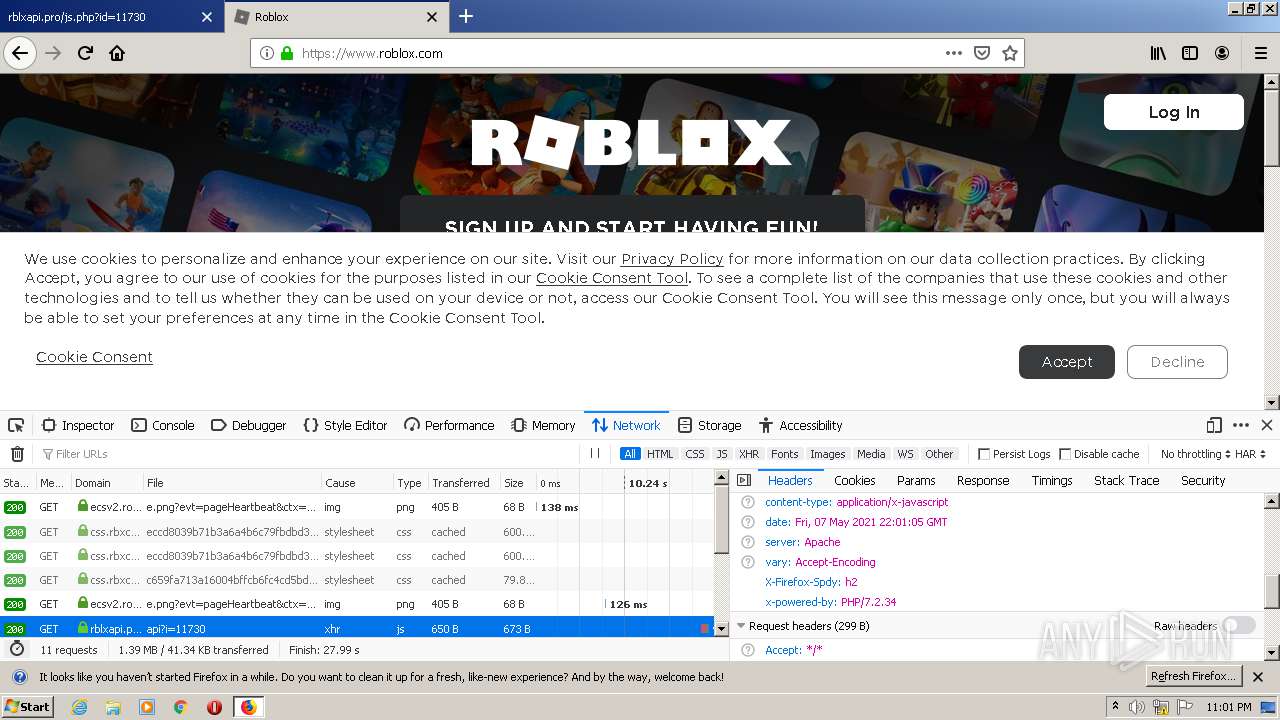Viewport: 1280px width, 720px height.
Task: Accept the cookie policy
Action: point(1067,362)
